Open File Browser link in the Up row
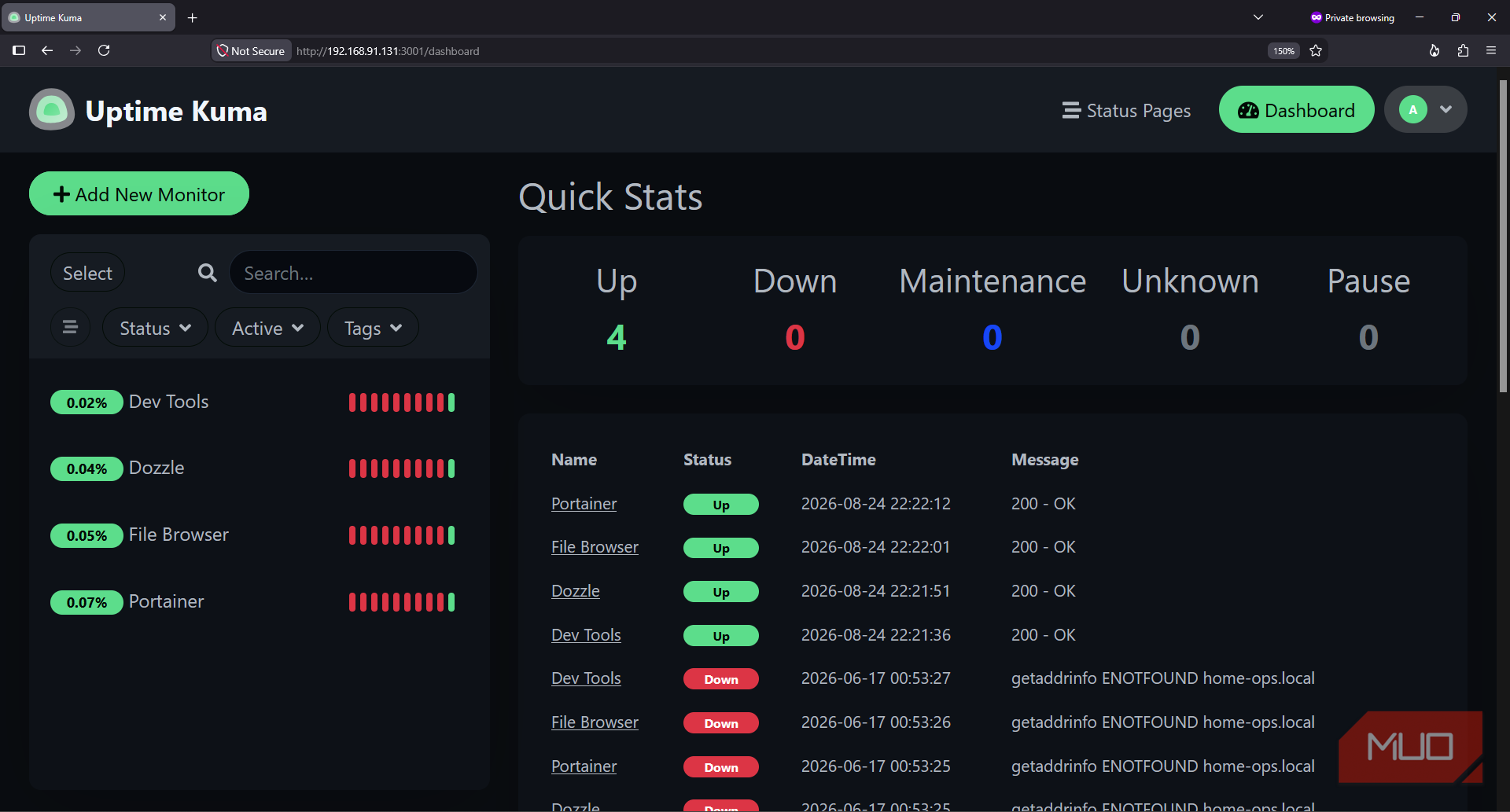Image resolution: width=1510 pixels, height=812 pixels. (x=595, y=547)
